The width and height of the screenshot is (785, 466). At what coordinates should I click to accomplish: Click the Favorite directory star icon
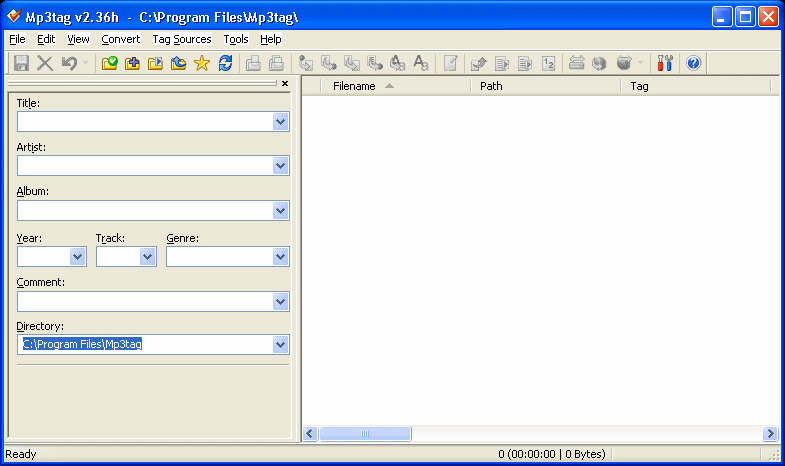coord(202,63)
